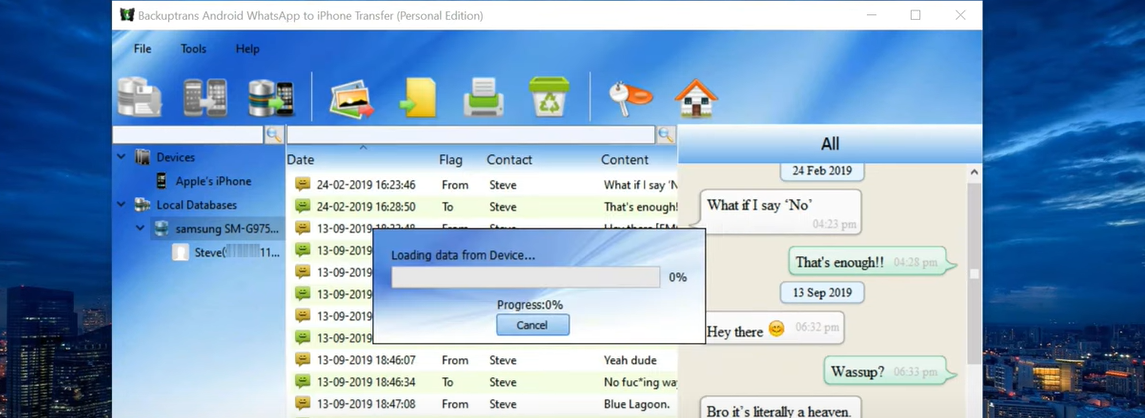
Task: Click the 'That's enough!' list content cell
Action: coord(640,207)
